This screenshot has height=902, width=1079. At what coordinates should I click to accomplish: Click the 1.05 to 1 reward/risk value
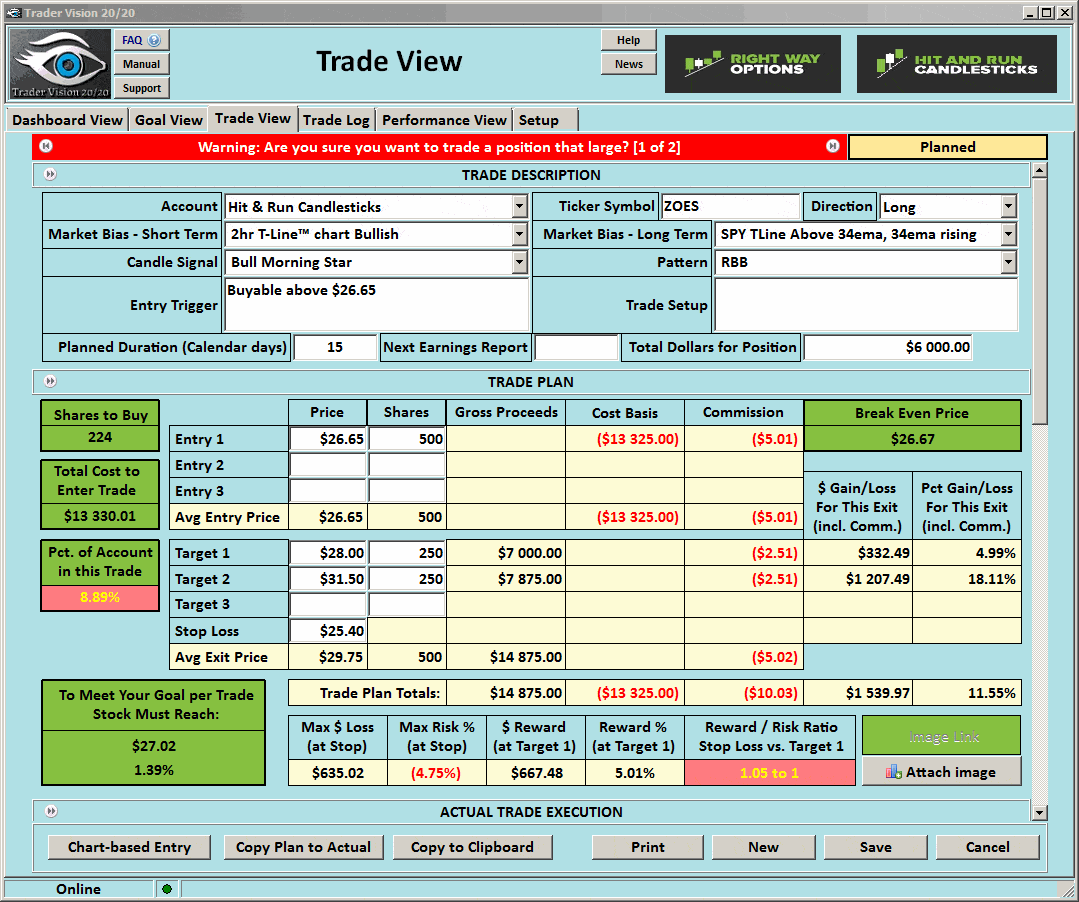tap(769, 773)
